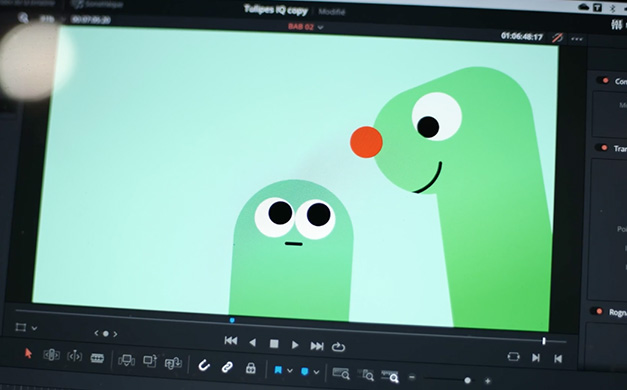Jump to last frame in viewer

tap(317, 346)
